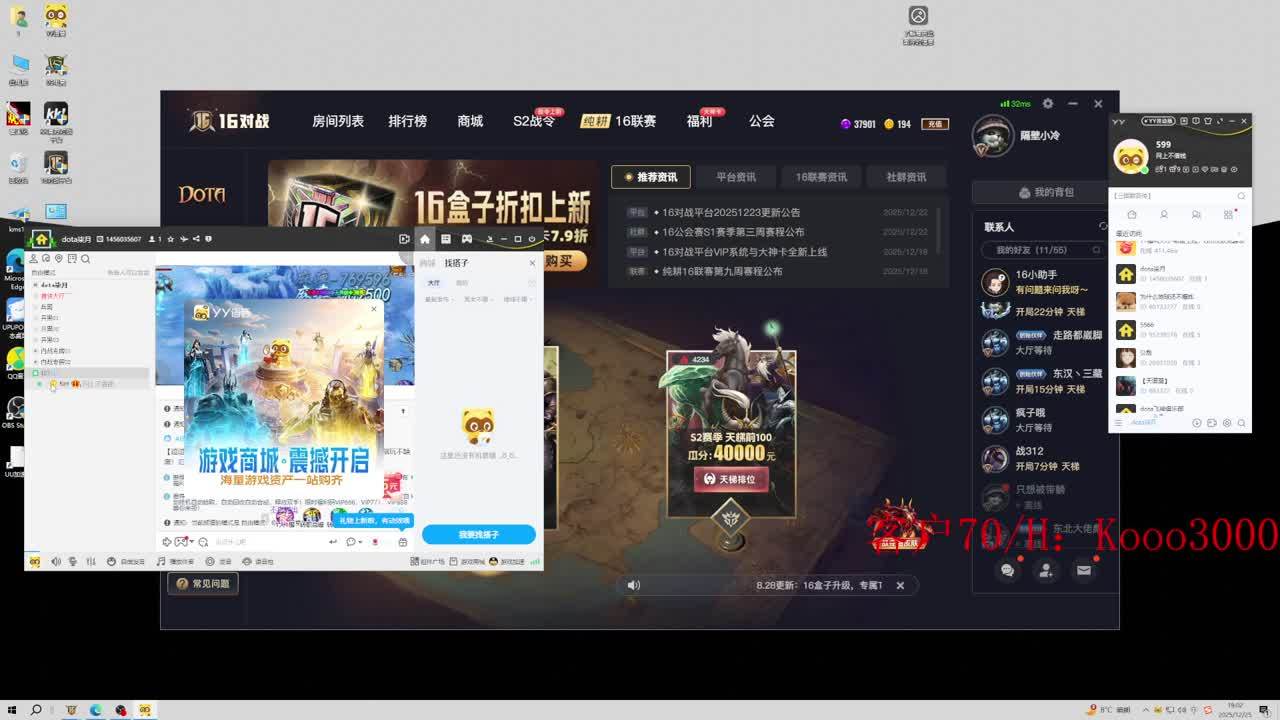Click add friend icon in 16对战
The width and height of the screenshot is (1280, 720).
1045,570
